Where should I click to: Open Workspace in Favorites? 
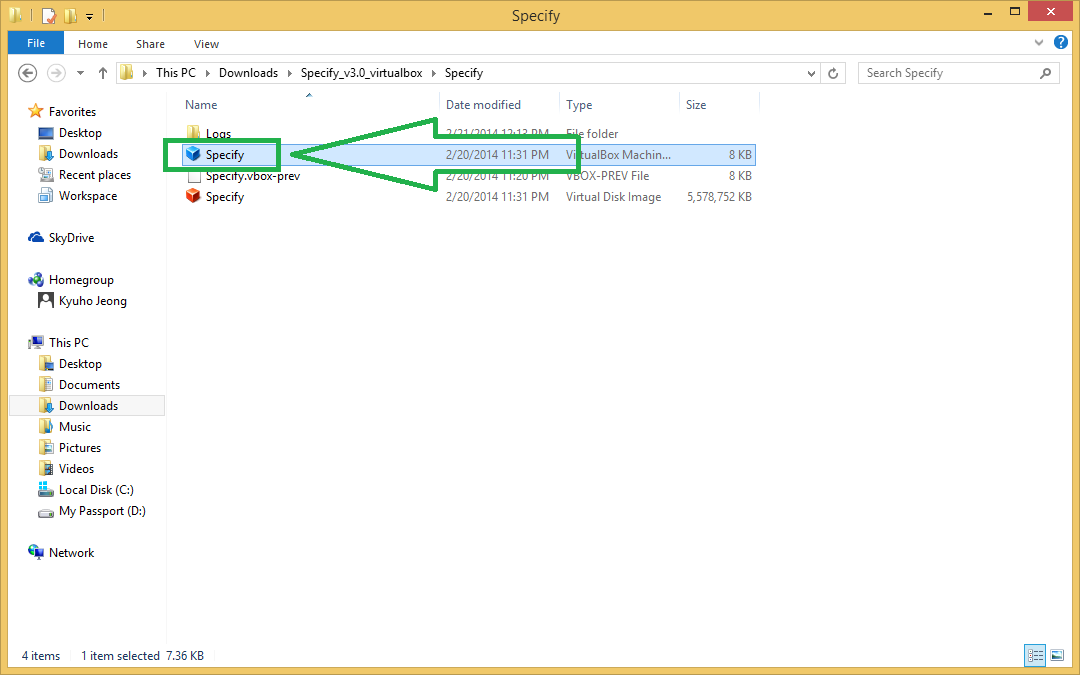click(87, 196)
